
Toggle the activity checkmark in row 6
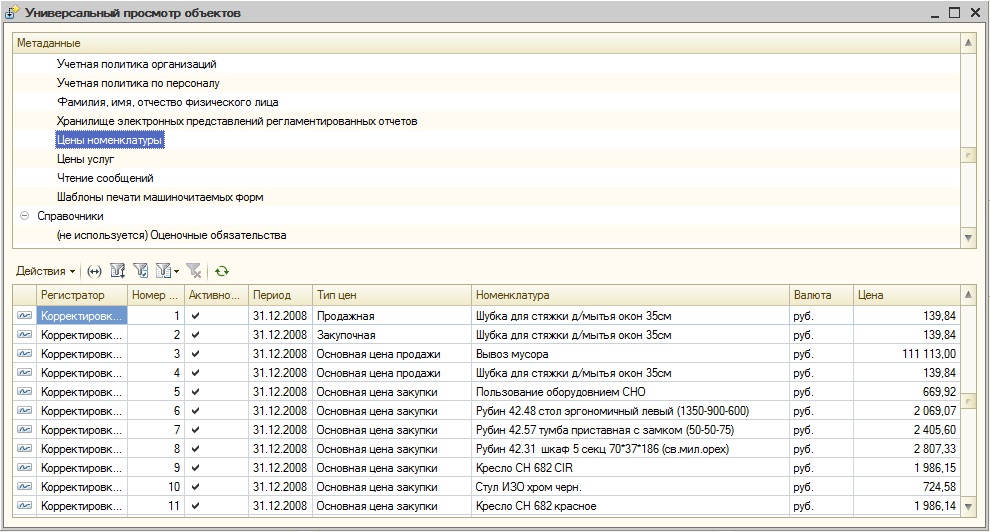[196, 410]
